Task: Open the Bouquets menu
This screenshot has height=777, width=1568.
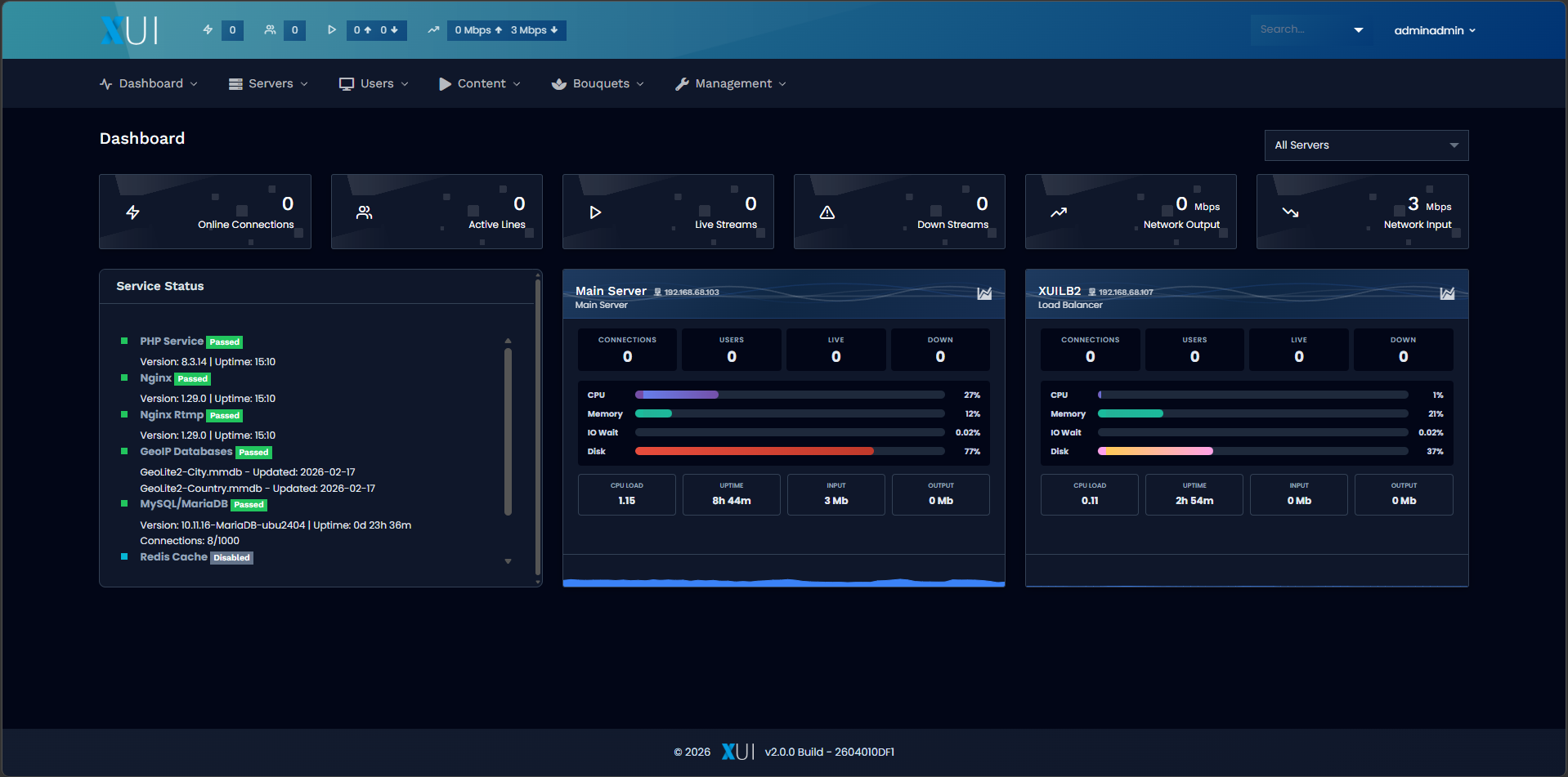Action: pos(598,83)
